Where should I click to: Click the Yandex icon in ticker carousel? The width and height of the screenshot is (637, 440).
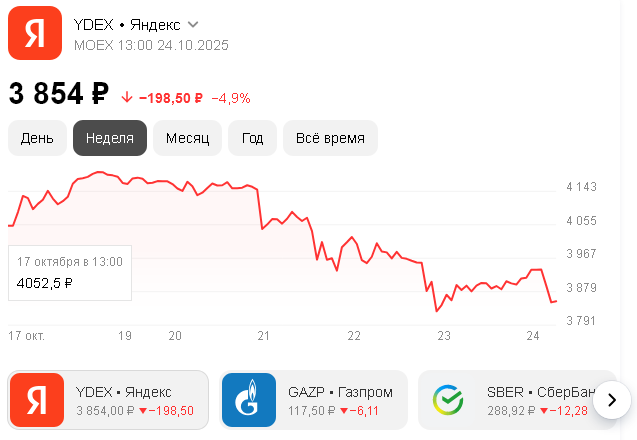pos(36,400)
